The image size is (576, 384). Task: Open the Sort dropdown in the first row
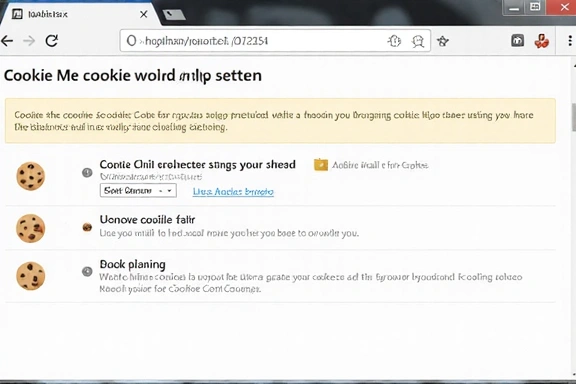pyautogui.click(x=138, y=191)
